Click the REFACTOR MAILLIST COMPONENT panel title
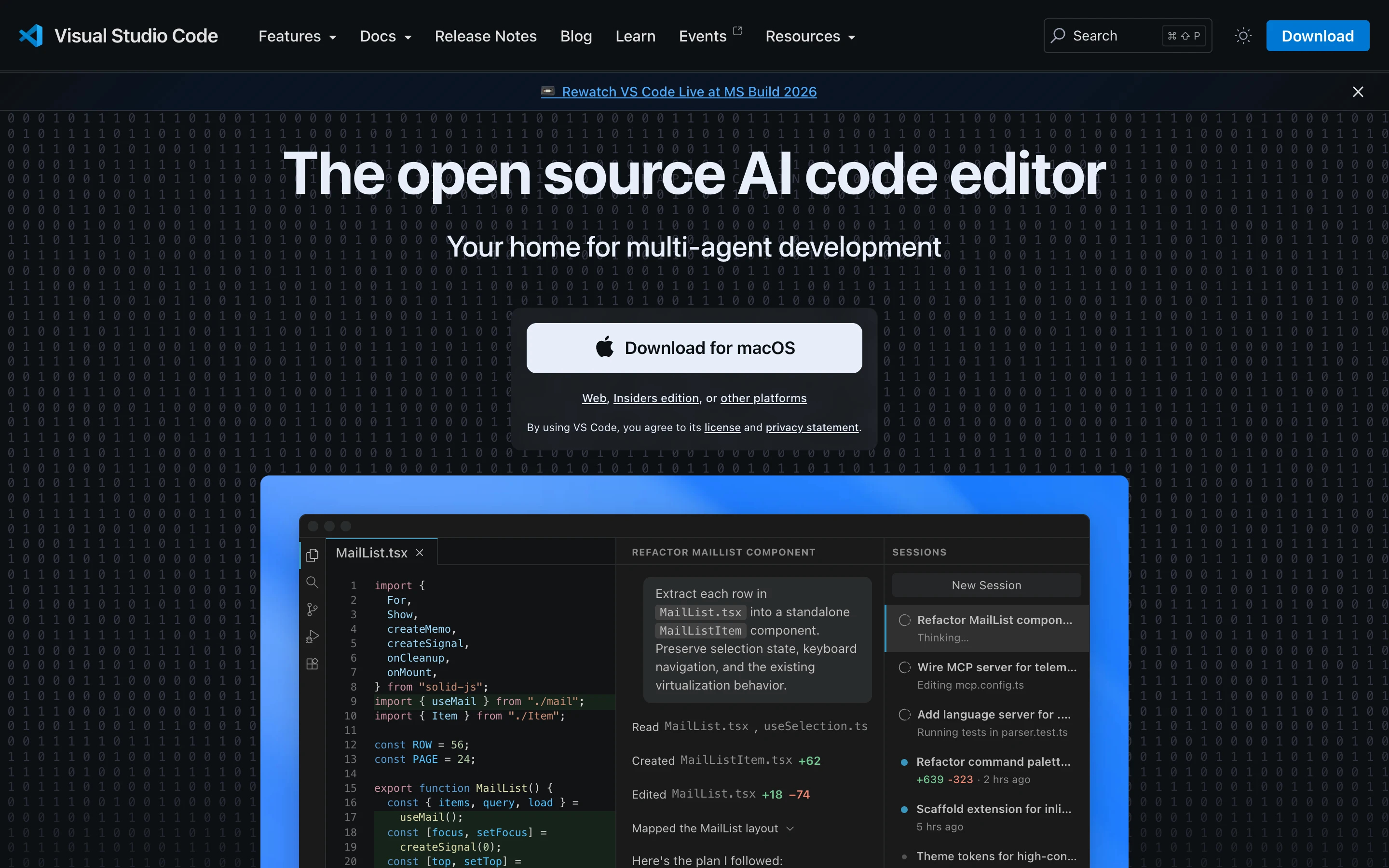Viewport: 1389px width, 868px height. click(x=723, y=552)
